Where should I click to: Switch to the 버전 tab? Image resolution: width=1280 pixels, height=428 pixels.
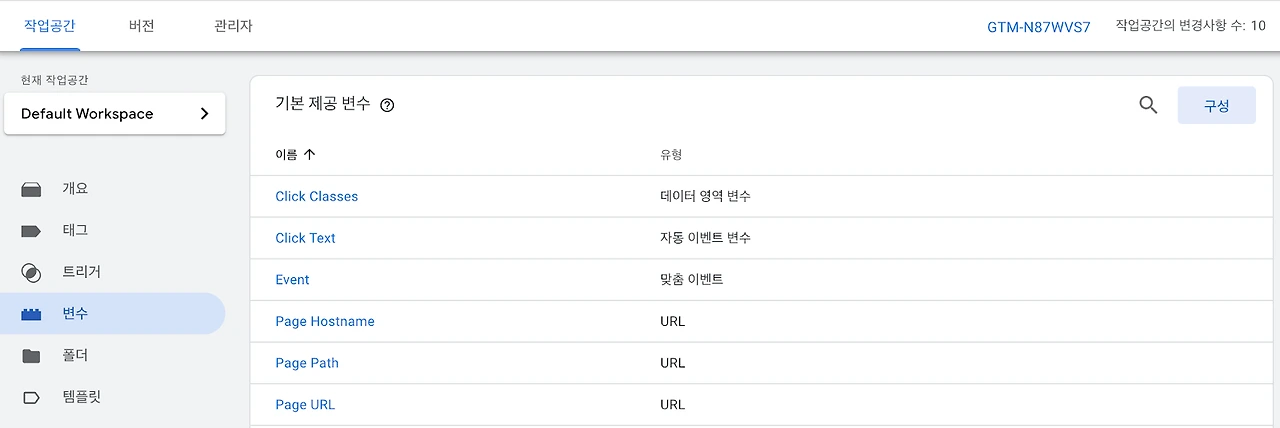point(142,26)
